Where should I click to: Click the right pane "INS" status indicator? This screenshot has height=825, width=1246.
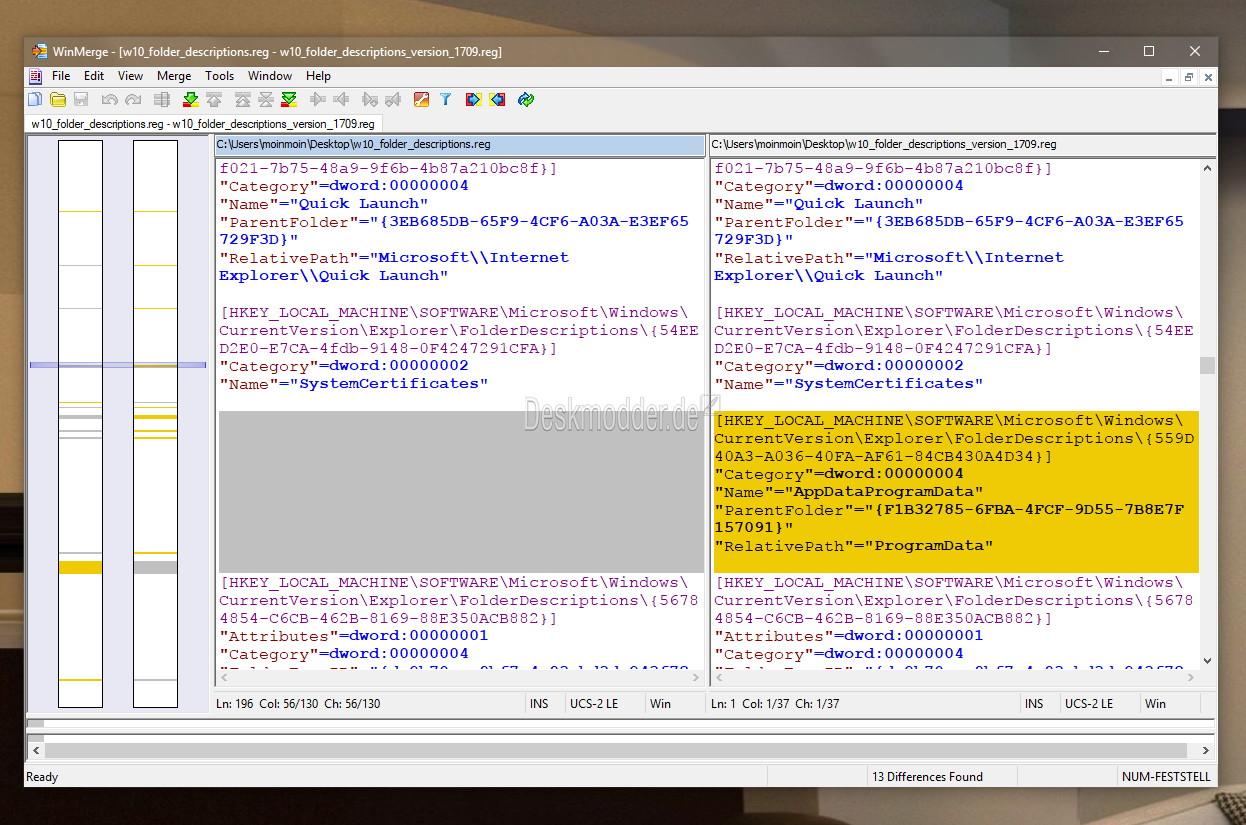[1034, 704]
